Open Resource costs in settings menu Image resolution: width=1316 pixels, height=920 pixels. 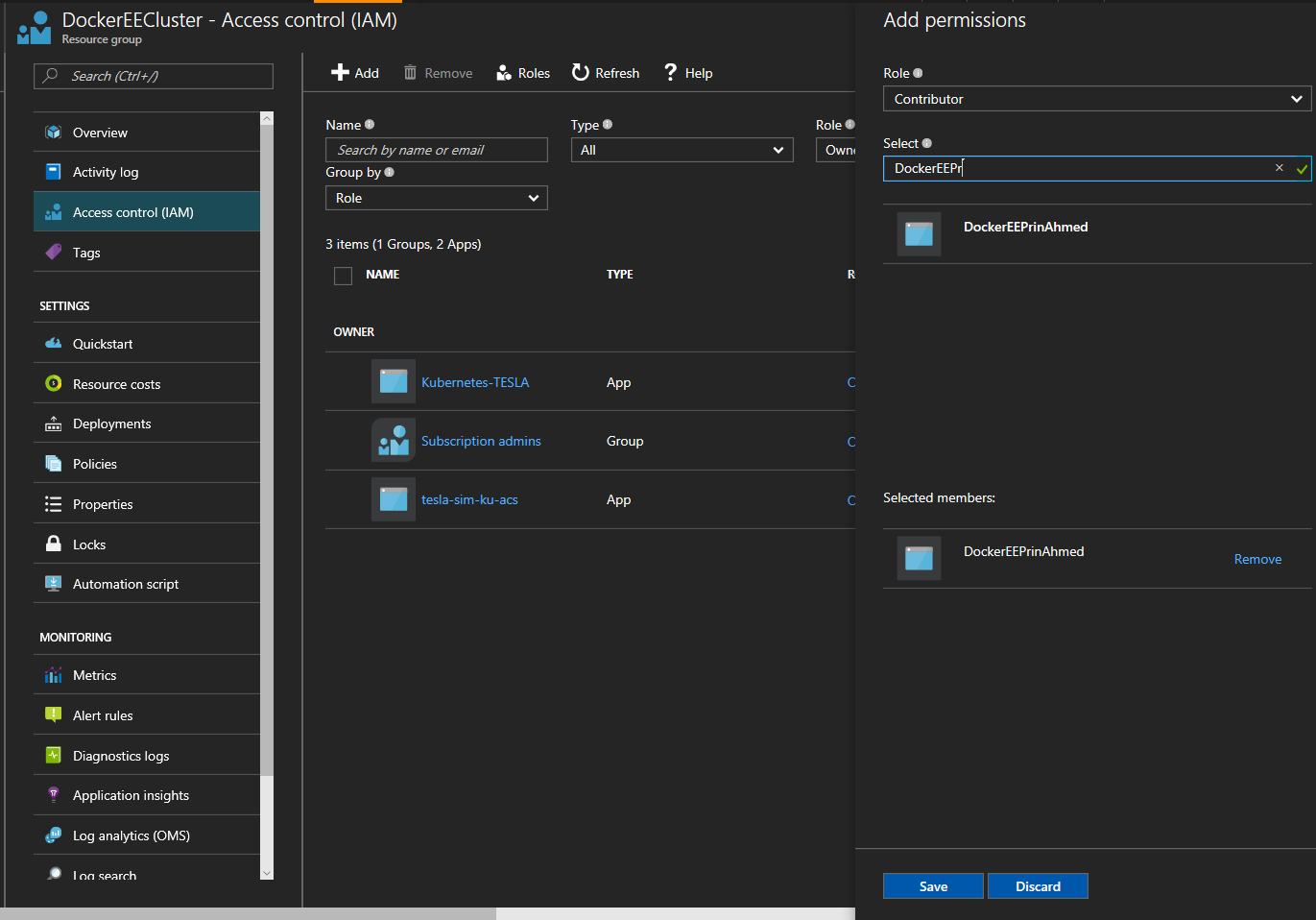point(147,384)
